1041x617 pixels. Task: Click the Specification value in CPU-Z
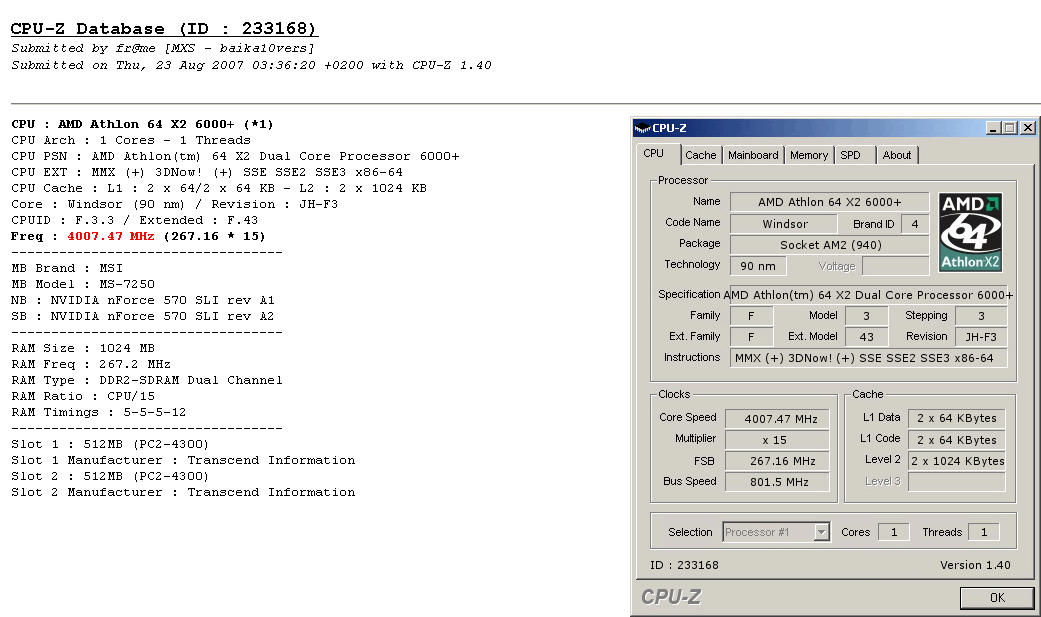[868, 295]
